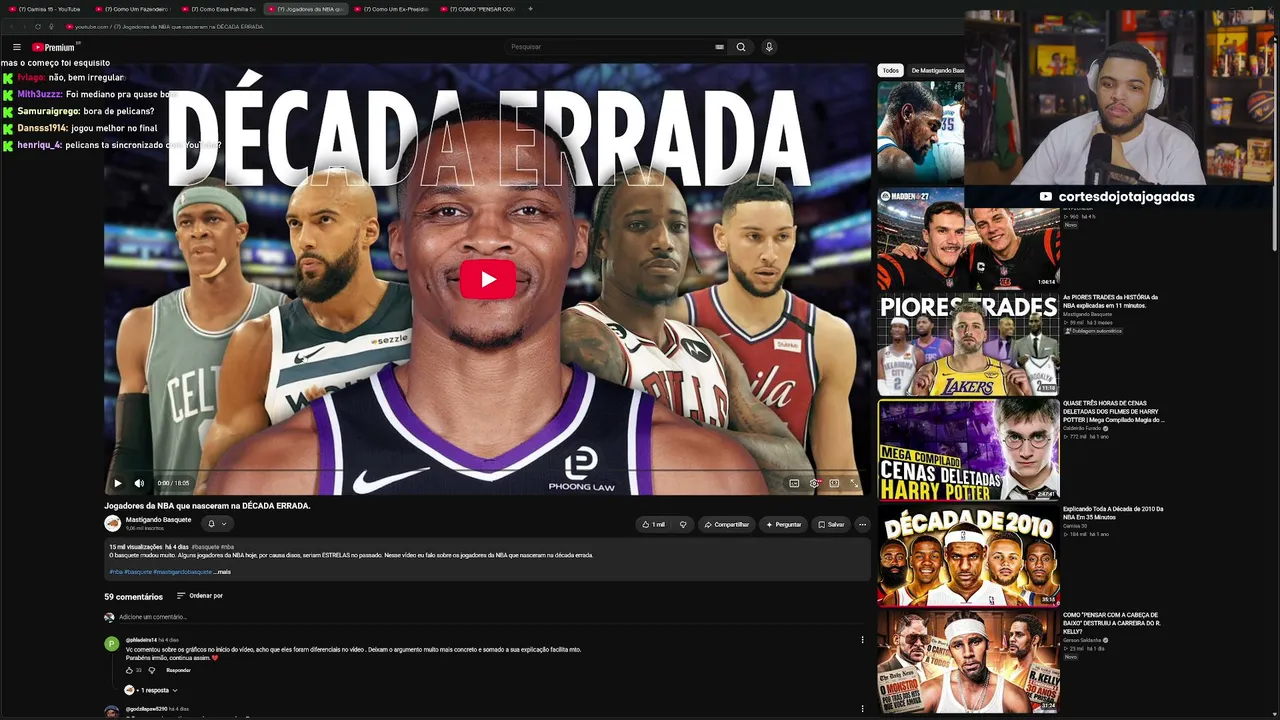
Task: Switch to 'Camisa 15 - YouTube' browser tab
Action: (x=48, y=9)
